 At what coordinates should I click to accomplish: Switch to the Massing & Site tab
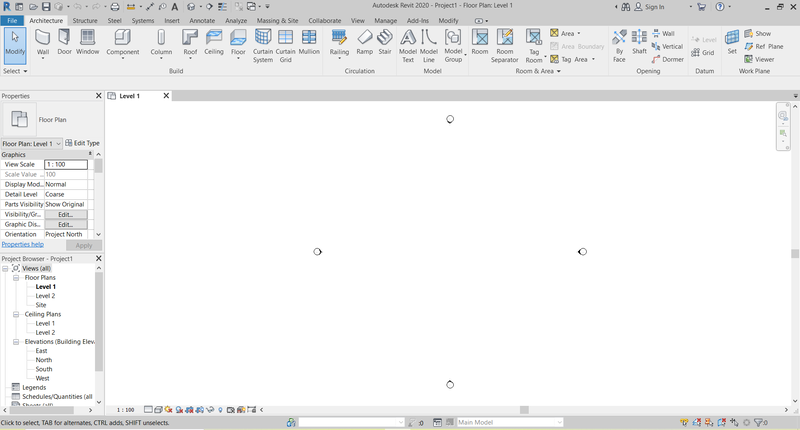coord(277,20)
